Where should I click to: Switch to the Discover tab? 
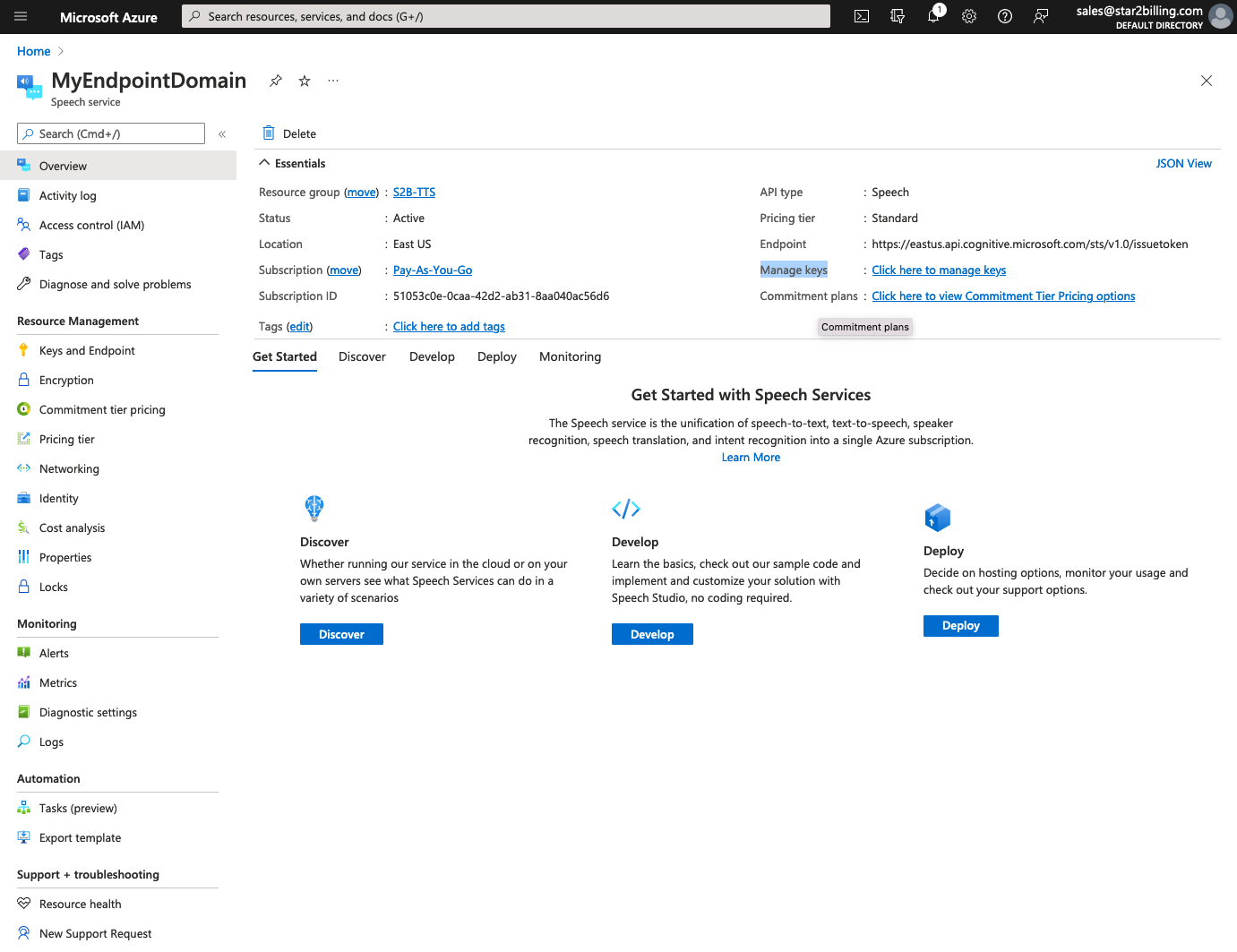pos(362,356)
